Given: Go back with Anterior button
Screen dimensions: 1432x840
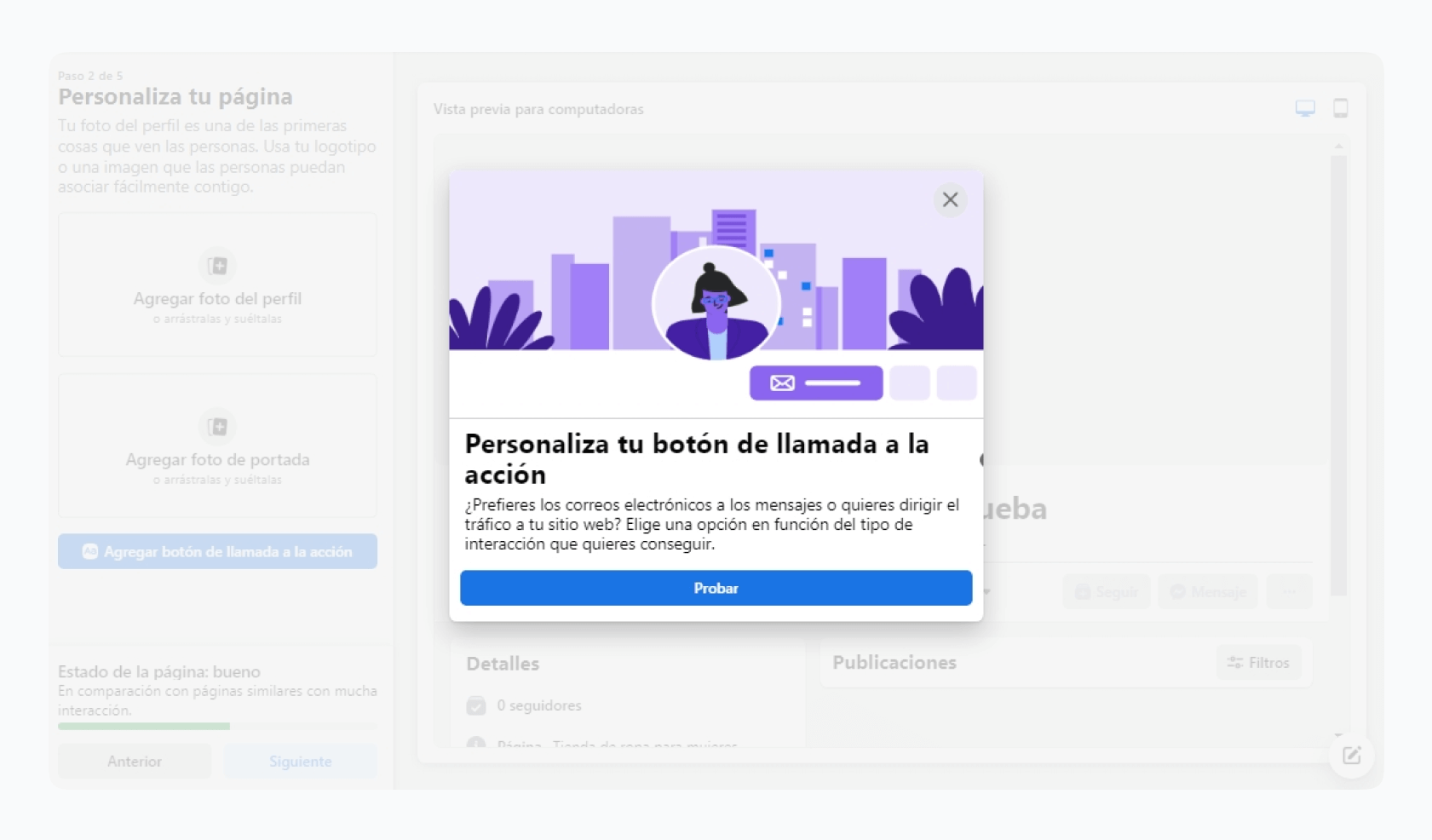Looking at the screenshot, I should 135,761.
